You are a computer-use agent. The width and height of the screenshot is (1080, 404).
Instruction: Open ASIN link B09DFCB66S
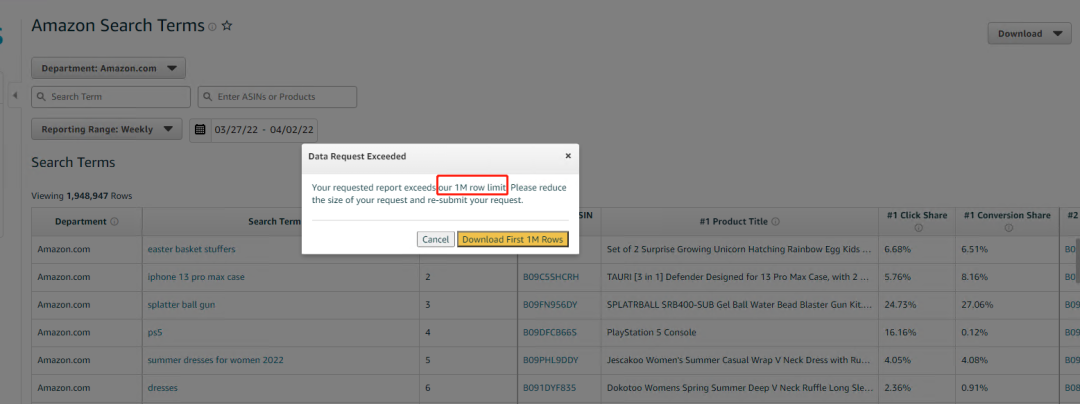(x=550, y=332)
